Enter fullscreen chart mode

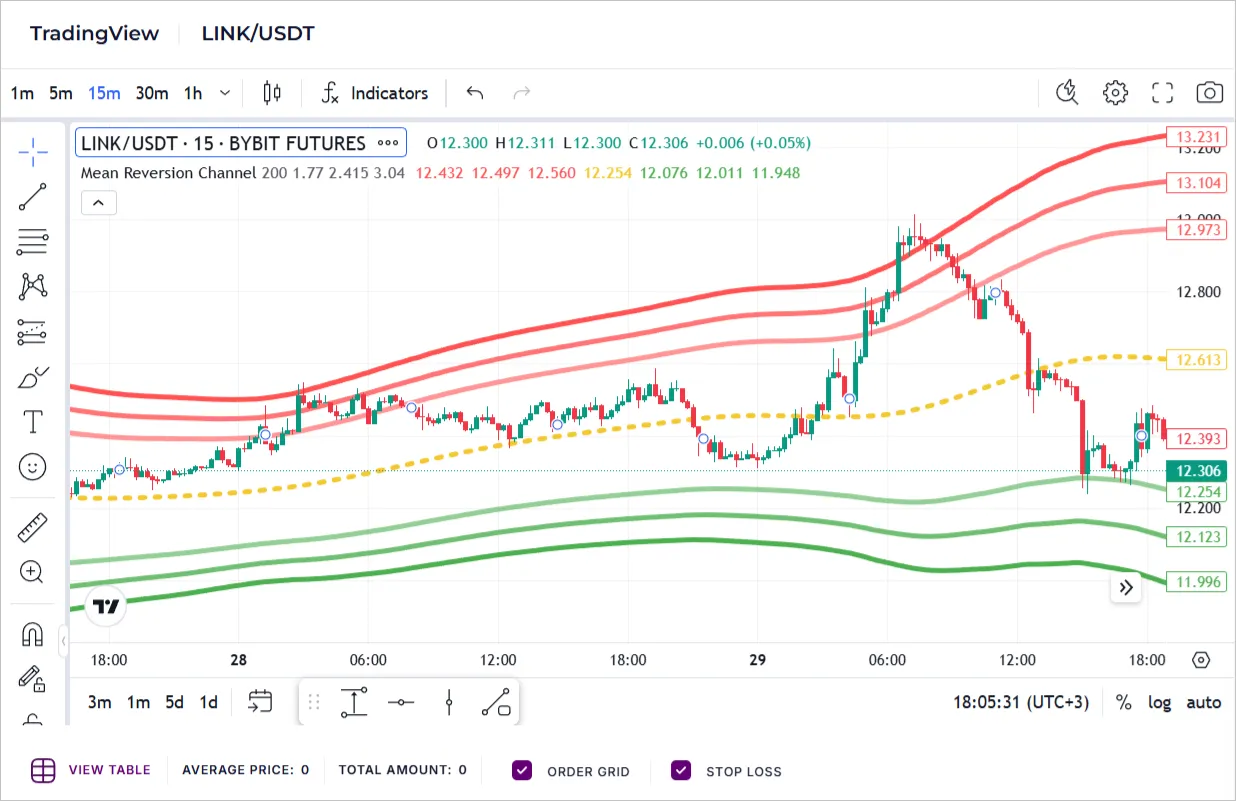[1162, 93]
